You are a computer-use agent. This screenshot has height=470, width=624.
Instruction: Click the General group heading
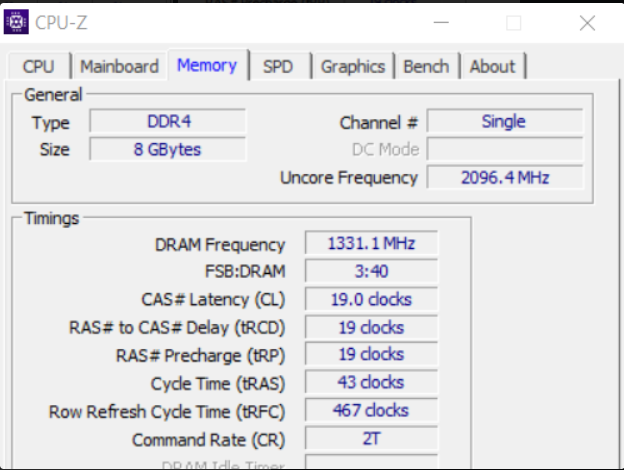click(x=53, y=95)
